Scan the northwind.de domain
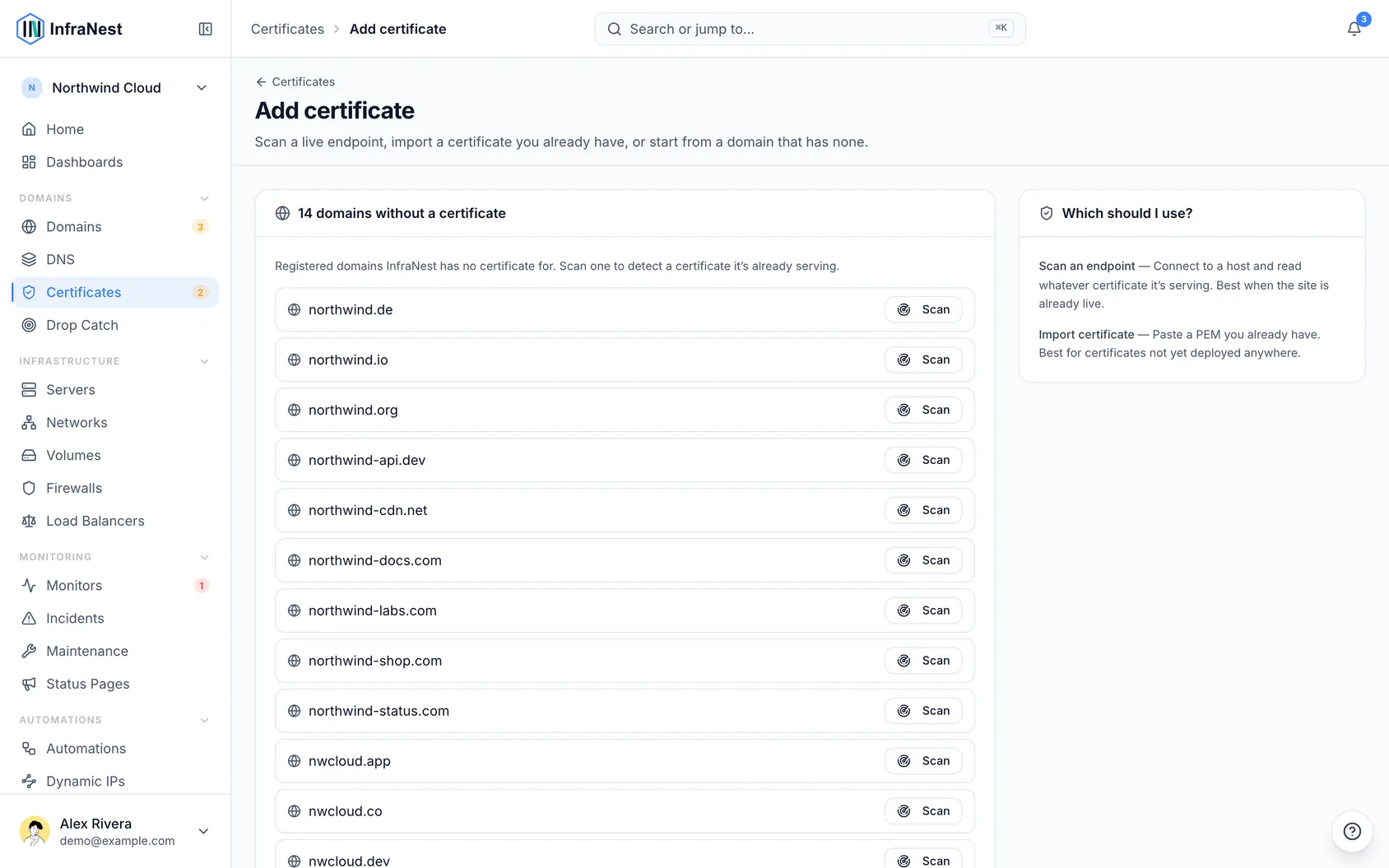Screen dimensions: 1389x868 tap(923, 309)
